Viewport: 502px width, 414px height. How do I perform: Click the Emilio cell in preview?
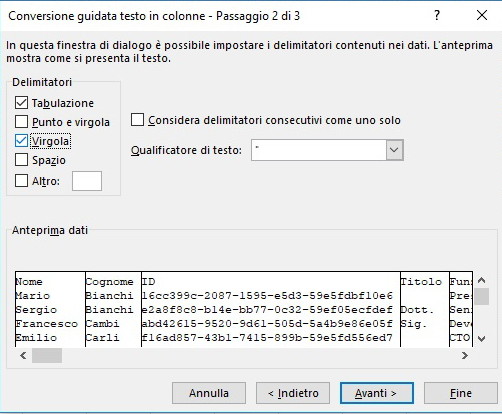coord(36,338)
